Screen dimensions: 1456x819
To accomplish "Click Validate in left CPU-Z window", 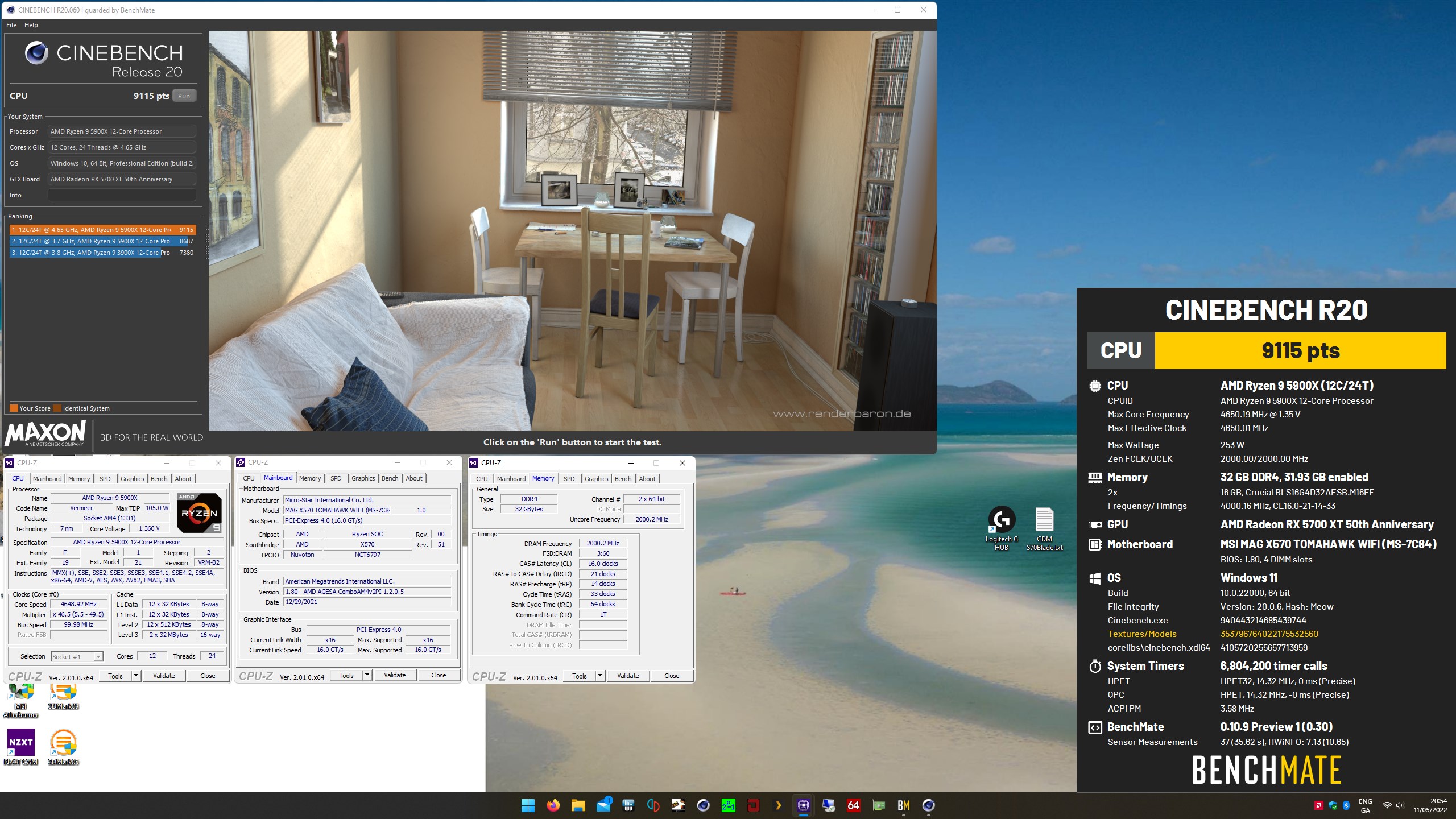I will (164, 676).
